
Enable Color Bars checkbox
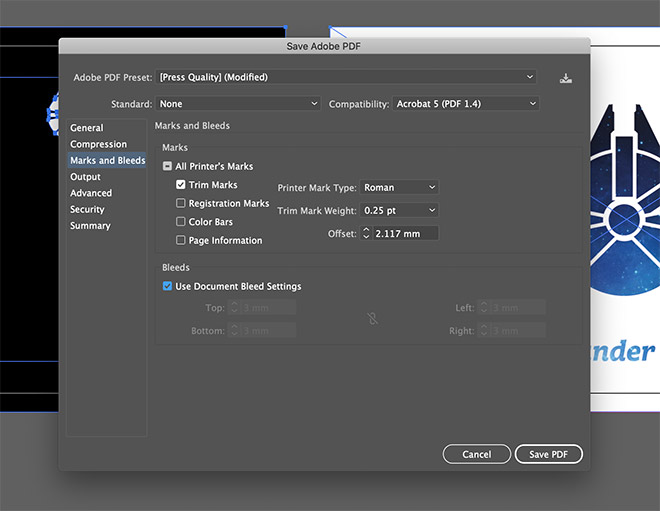point(181,222)
